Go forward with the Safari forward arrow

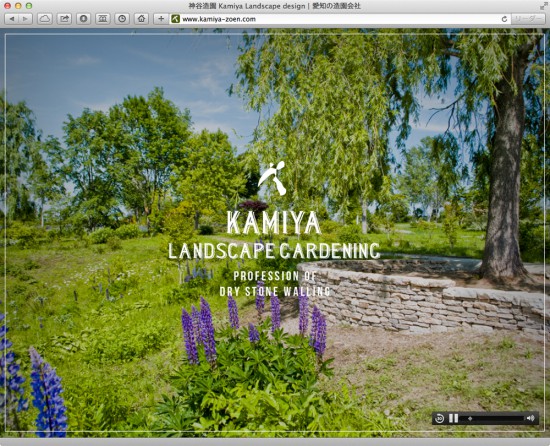coord(26,19)
